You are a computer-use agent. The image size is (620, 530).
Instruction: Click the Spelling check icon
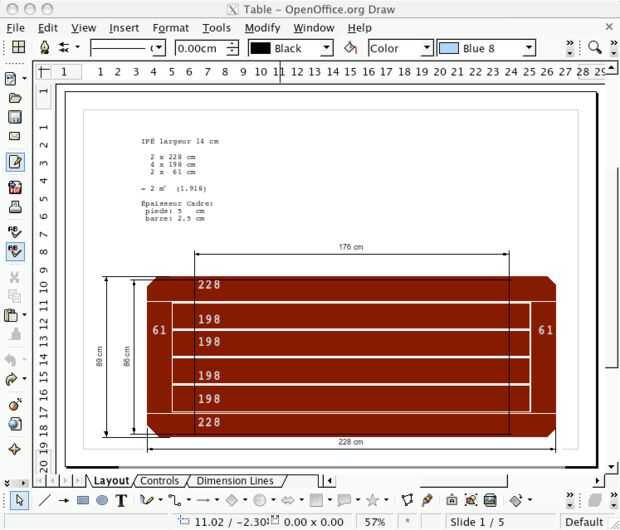pos(15,231)
